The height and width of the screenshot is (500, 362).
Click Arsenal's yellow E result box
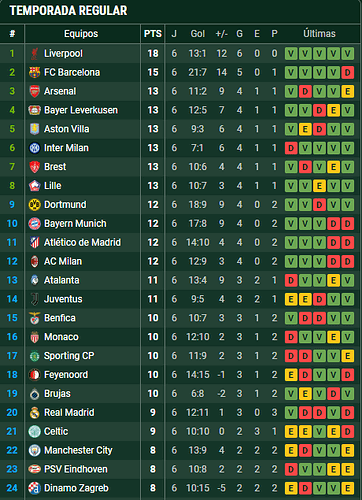pos(347,91)
